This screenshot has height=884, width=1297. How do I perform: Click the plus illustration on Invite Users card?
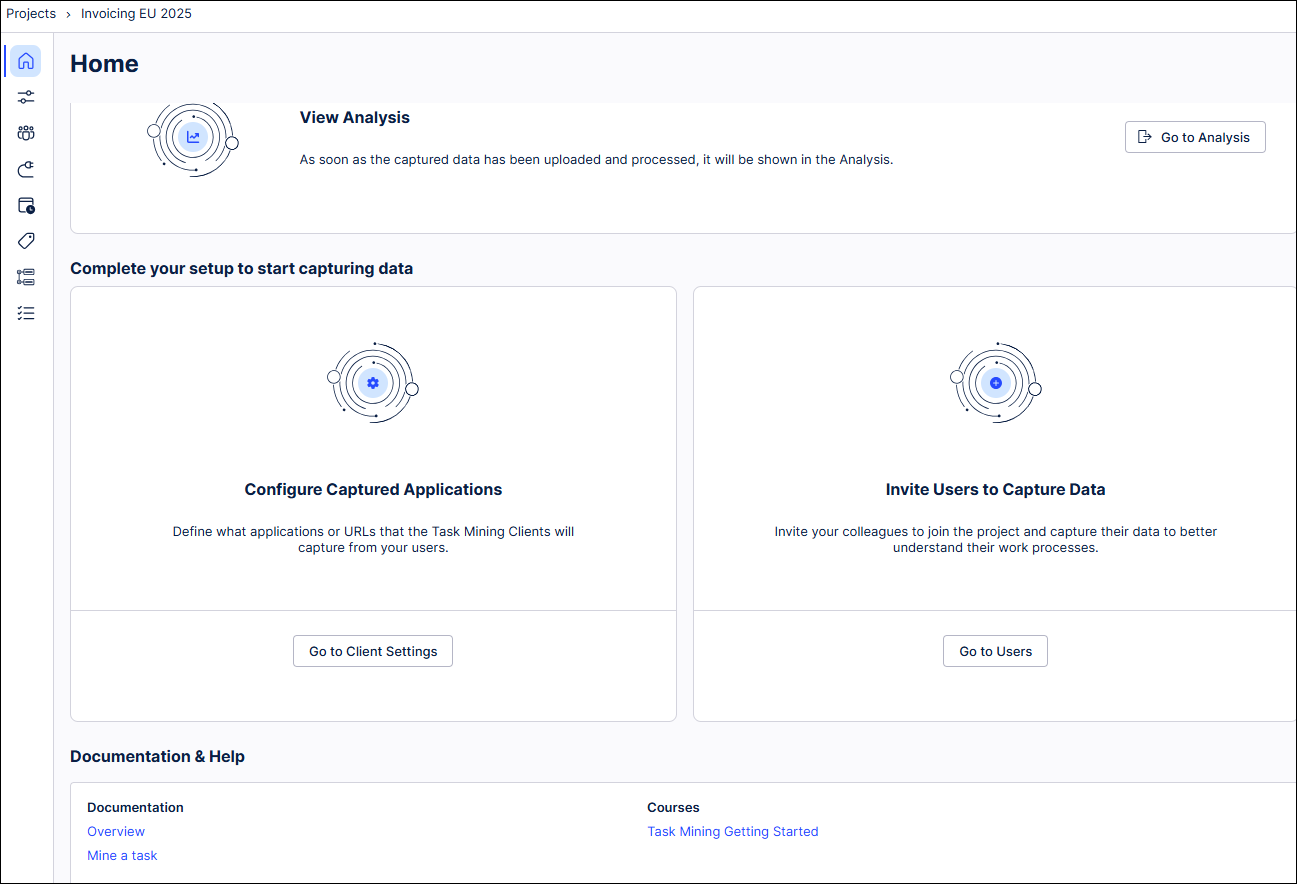(995, 382)
